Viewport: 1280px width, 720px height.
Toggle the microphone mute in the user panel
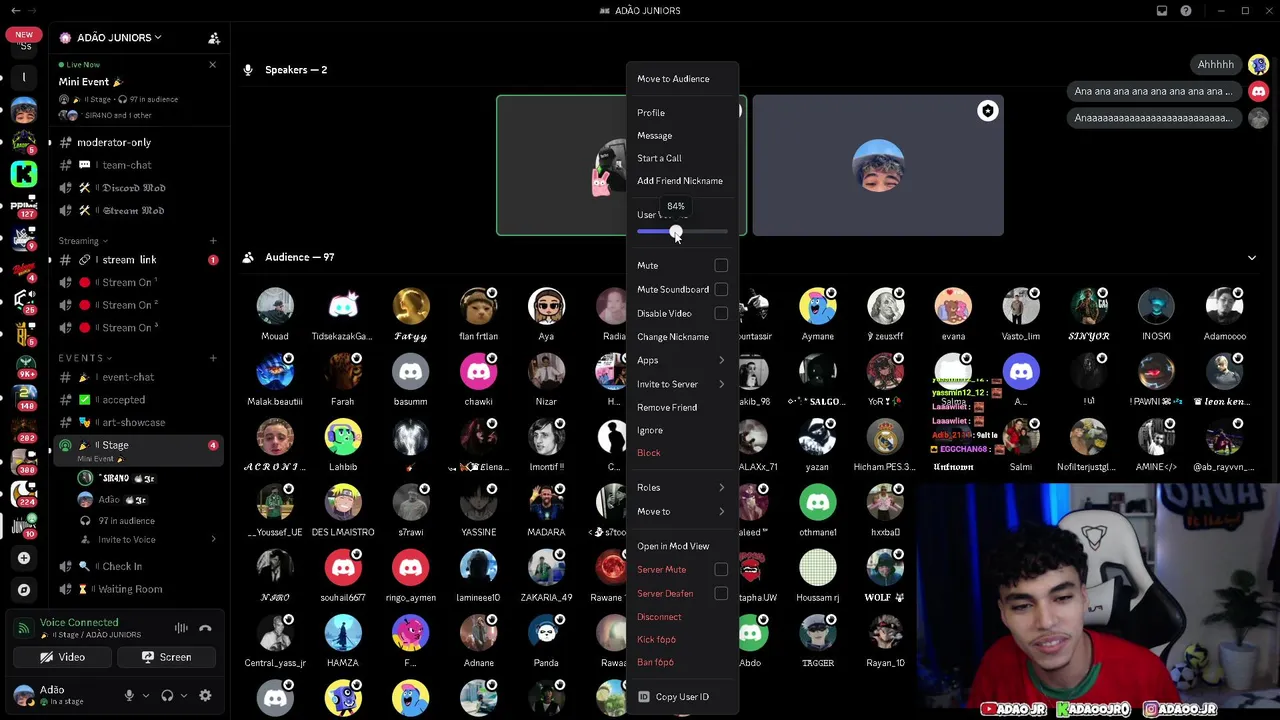[x=129, y=695]
